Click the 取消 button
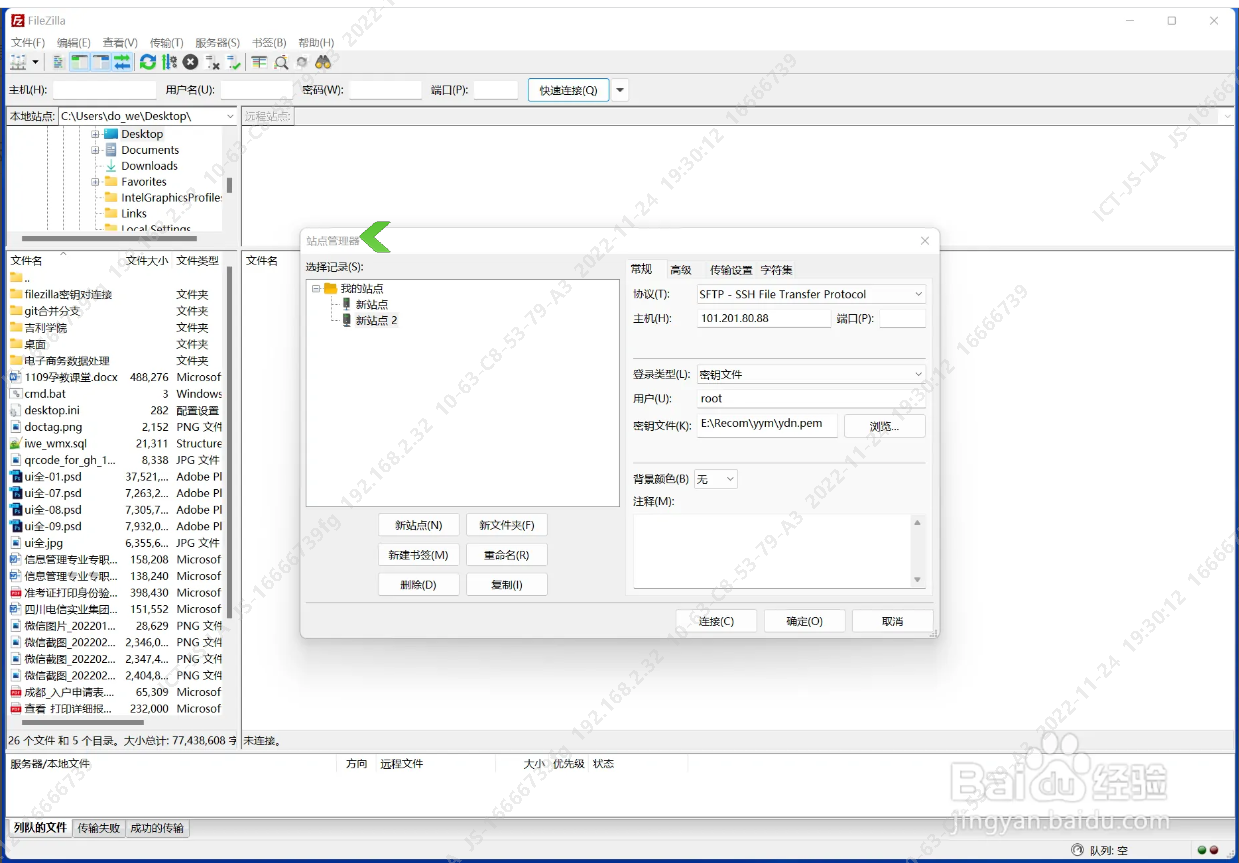The image size is (1239, 863). pos(893,621)
